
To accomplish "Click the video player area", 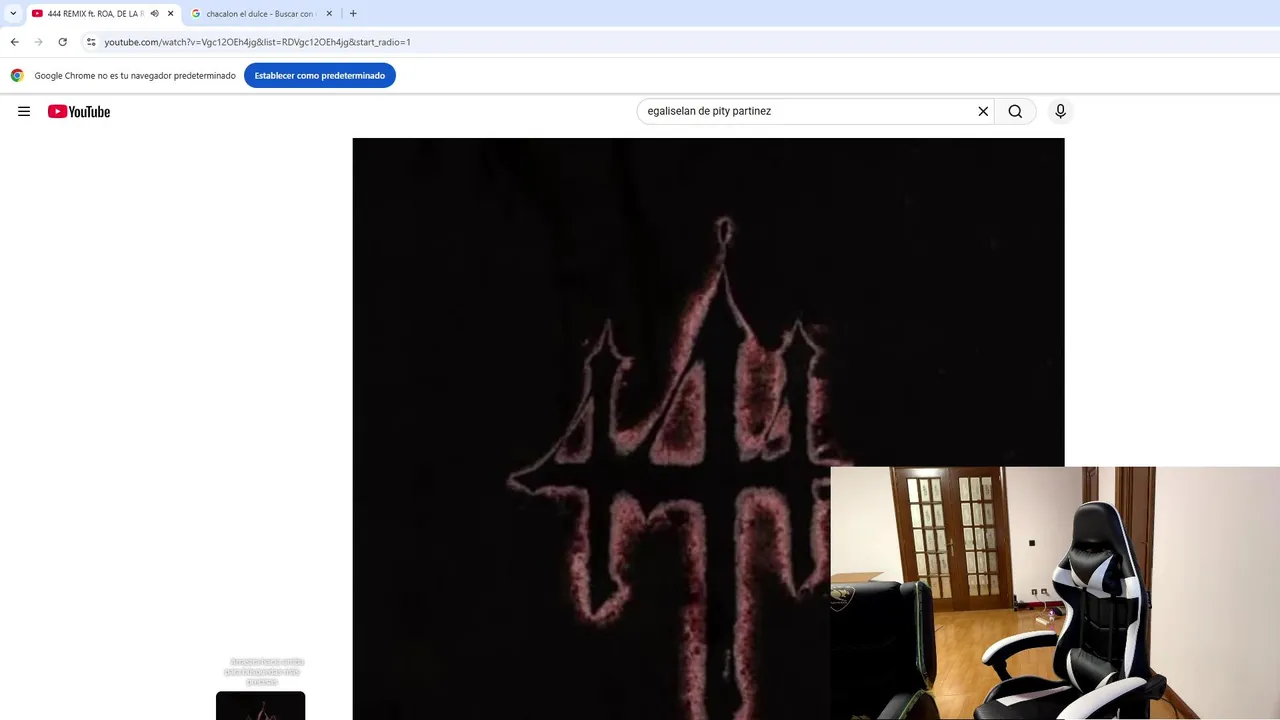I will pyautogui.click(x=708, y=429).
